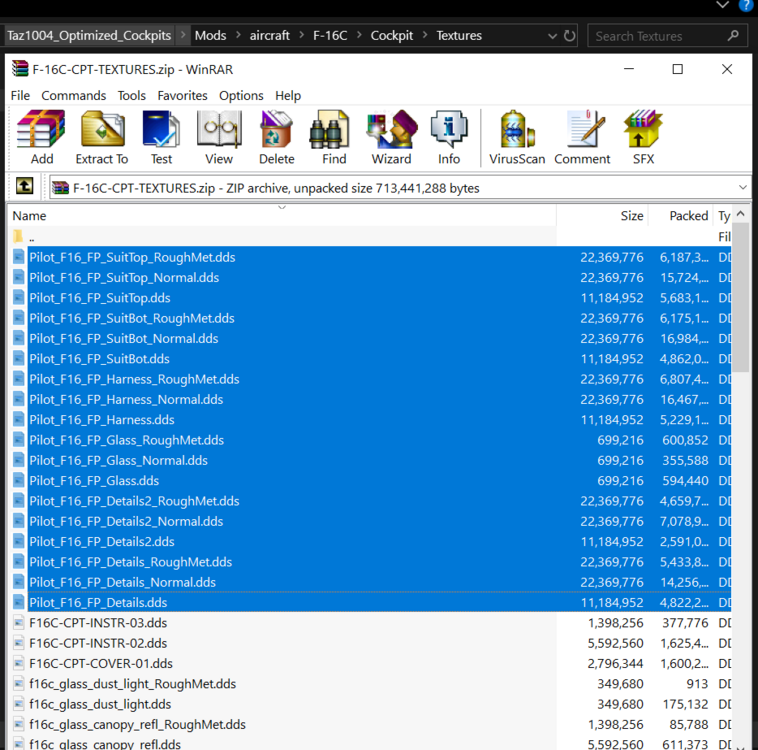758x750 pixels.
Task: Click the file list vertical scrollbar thumb
Action: click(740, 297)
